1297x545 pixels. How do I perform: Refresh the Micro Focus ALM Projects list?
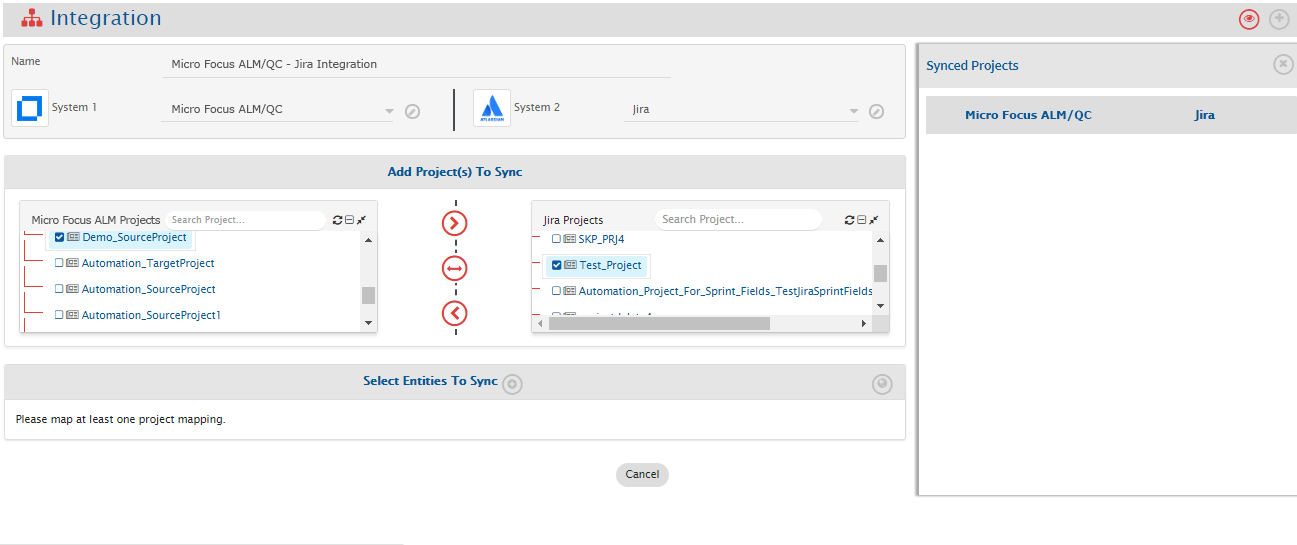(337, 220)
